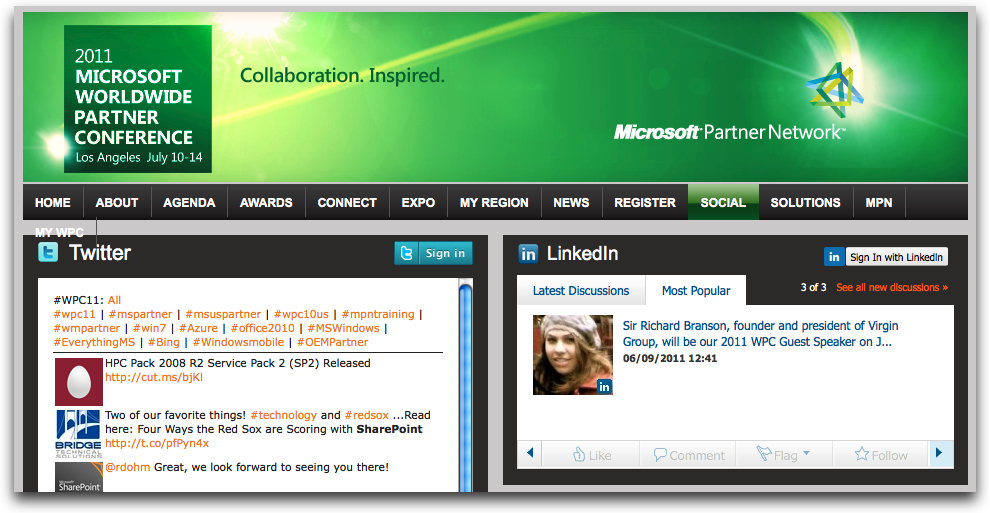
Task: Switch to the Latest Discussions tab
Action: coord(581,290)
